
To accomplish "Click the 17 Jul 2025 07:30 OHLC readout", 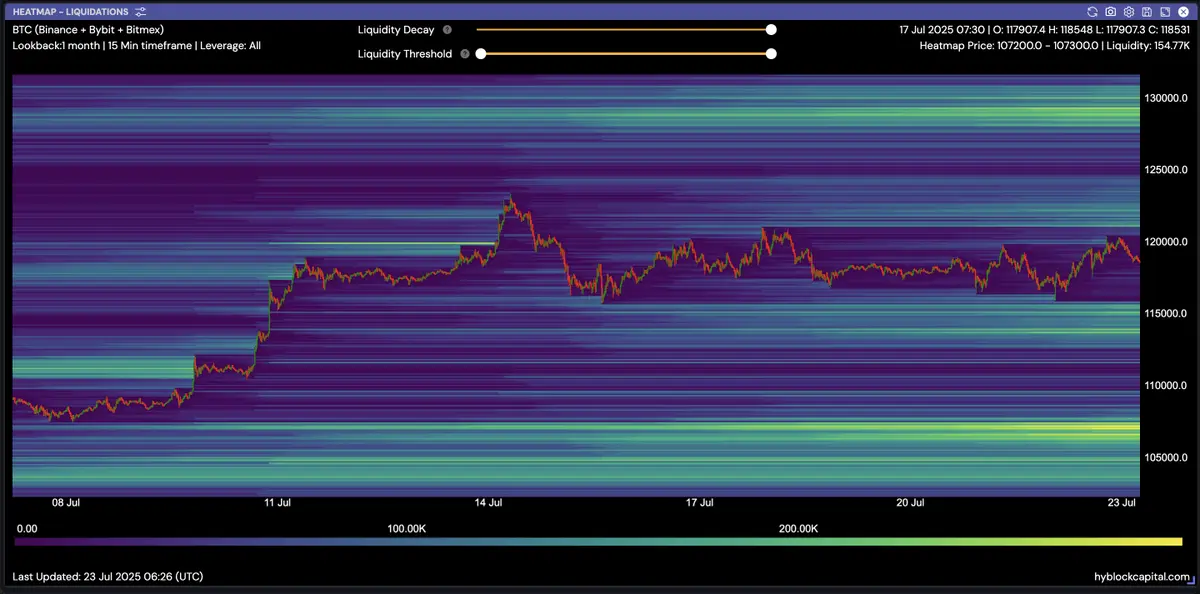I will click(1045, 30).
